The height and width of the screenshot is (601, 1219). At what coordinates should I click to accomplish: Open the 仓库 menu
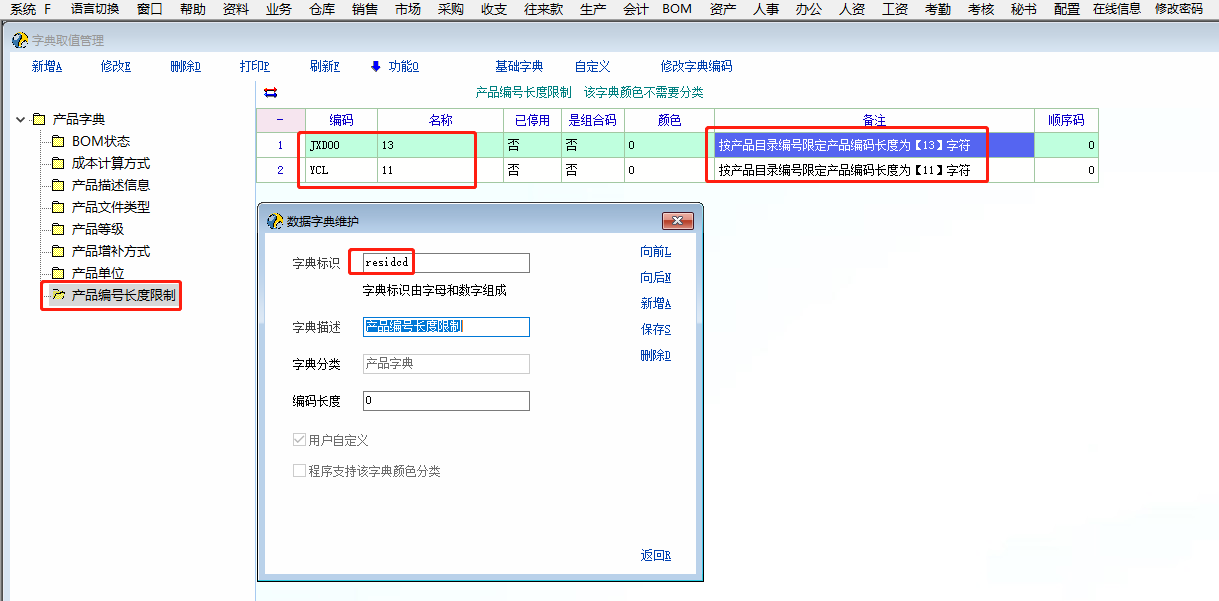(x=322, y=9)
